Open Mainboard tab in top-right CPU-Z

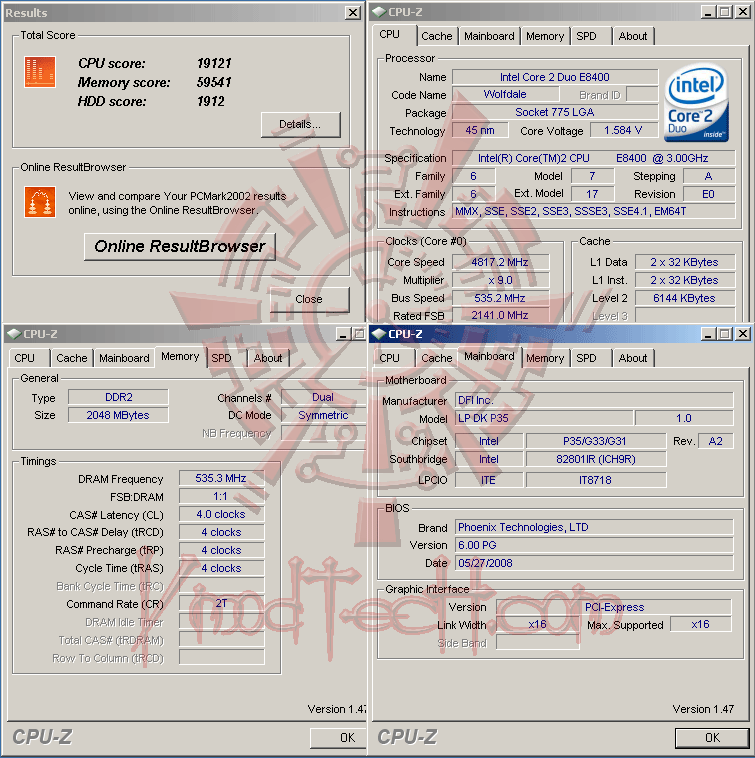pyautogui.click(x=489, y=36)
